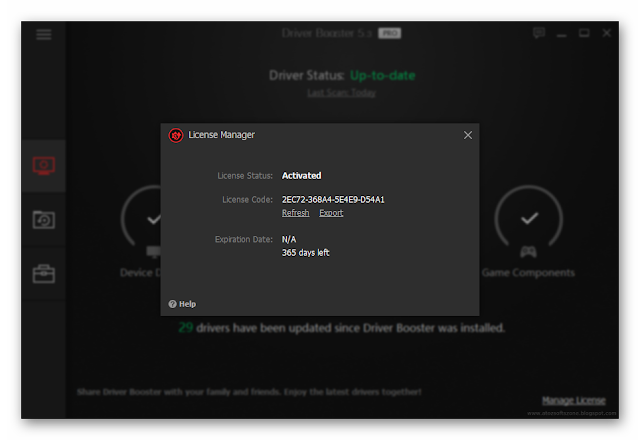This screenshot has height=440, width=640.
Task: Click the 365 days left text
Action: click(x=305, y=253)
